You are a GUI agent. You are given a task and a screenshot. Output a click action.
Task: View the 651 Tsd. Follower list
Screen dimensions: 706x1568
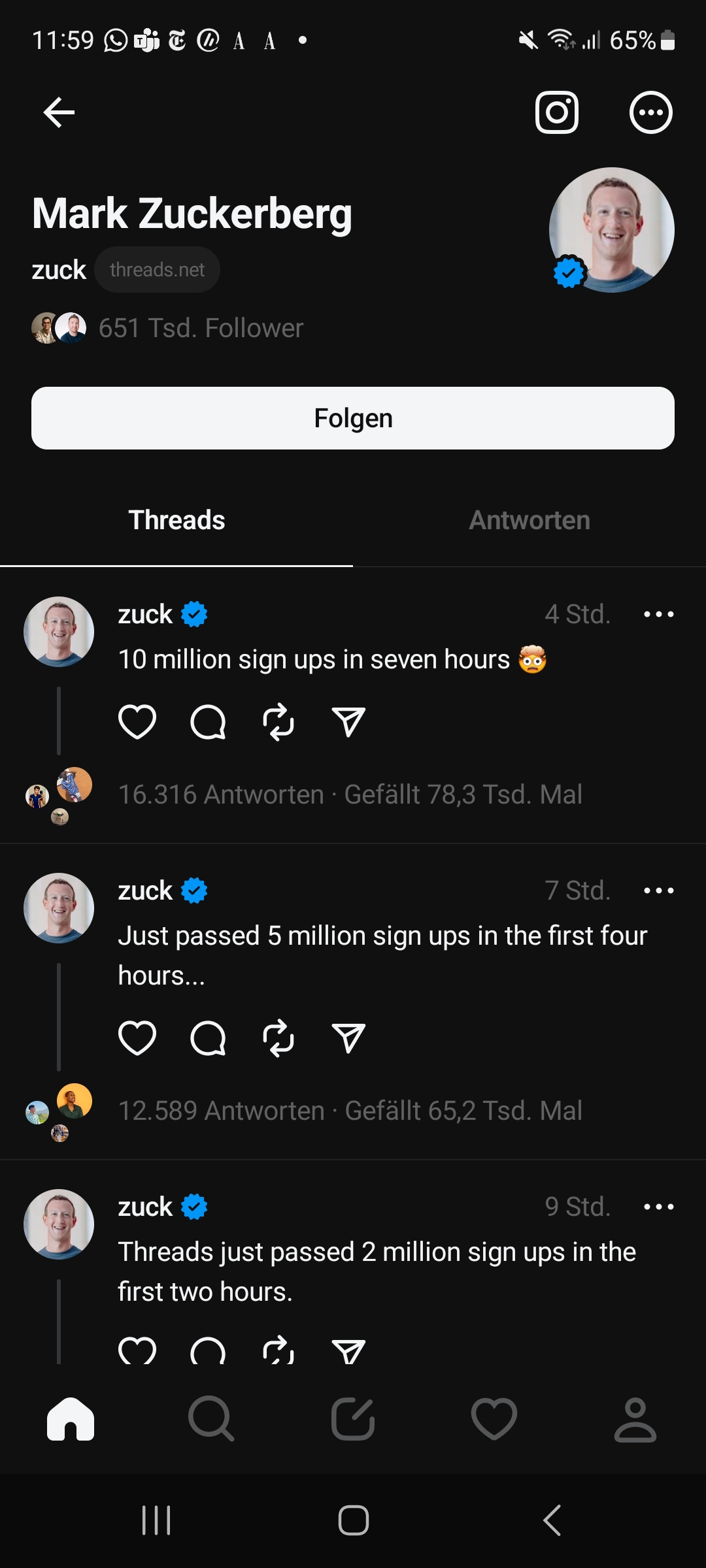(x=201, y=328)
